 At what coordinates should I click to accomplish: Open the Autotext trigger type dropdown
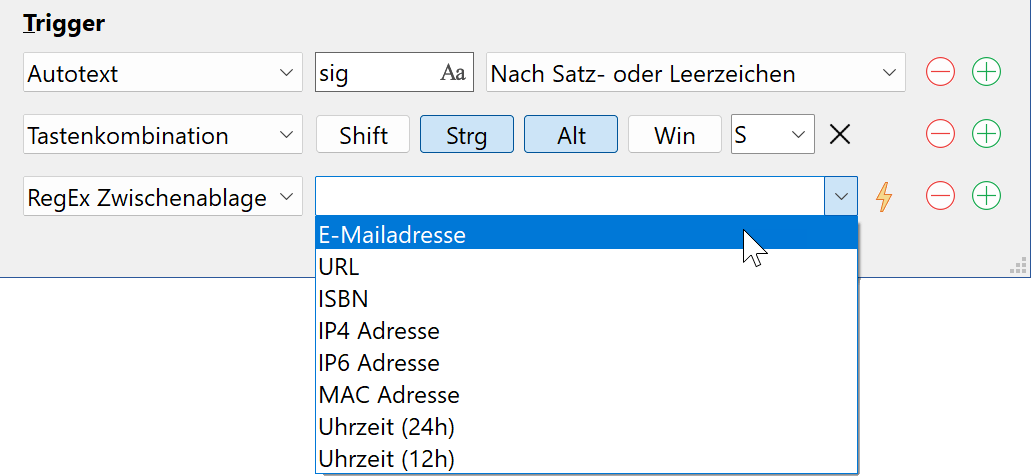point(163,72)
